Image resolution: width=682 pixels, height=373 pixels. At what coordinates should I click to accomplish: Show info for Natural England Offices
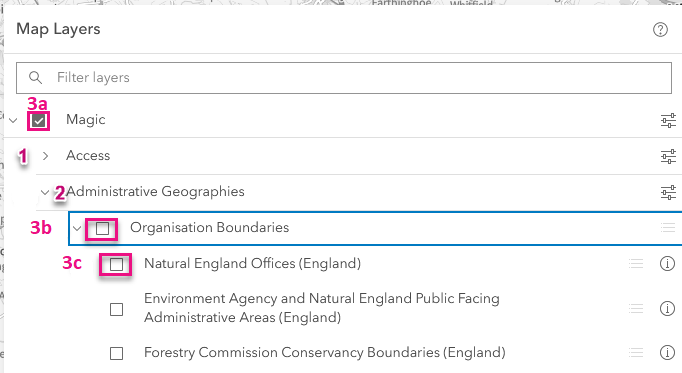(x=667, y=263)
